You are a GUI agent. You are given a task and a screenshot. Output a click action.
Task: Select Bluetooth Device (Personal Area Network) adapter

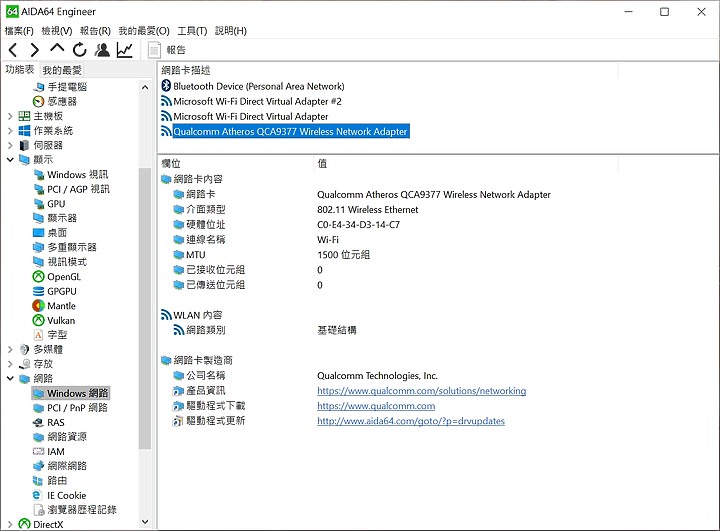click(x=253, y=86)
